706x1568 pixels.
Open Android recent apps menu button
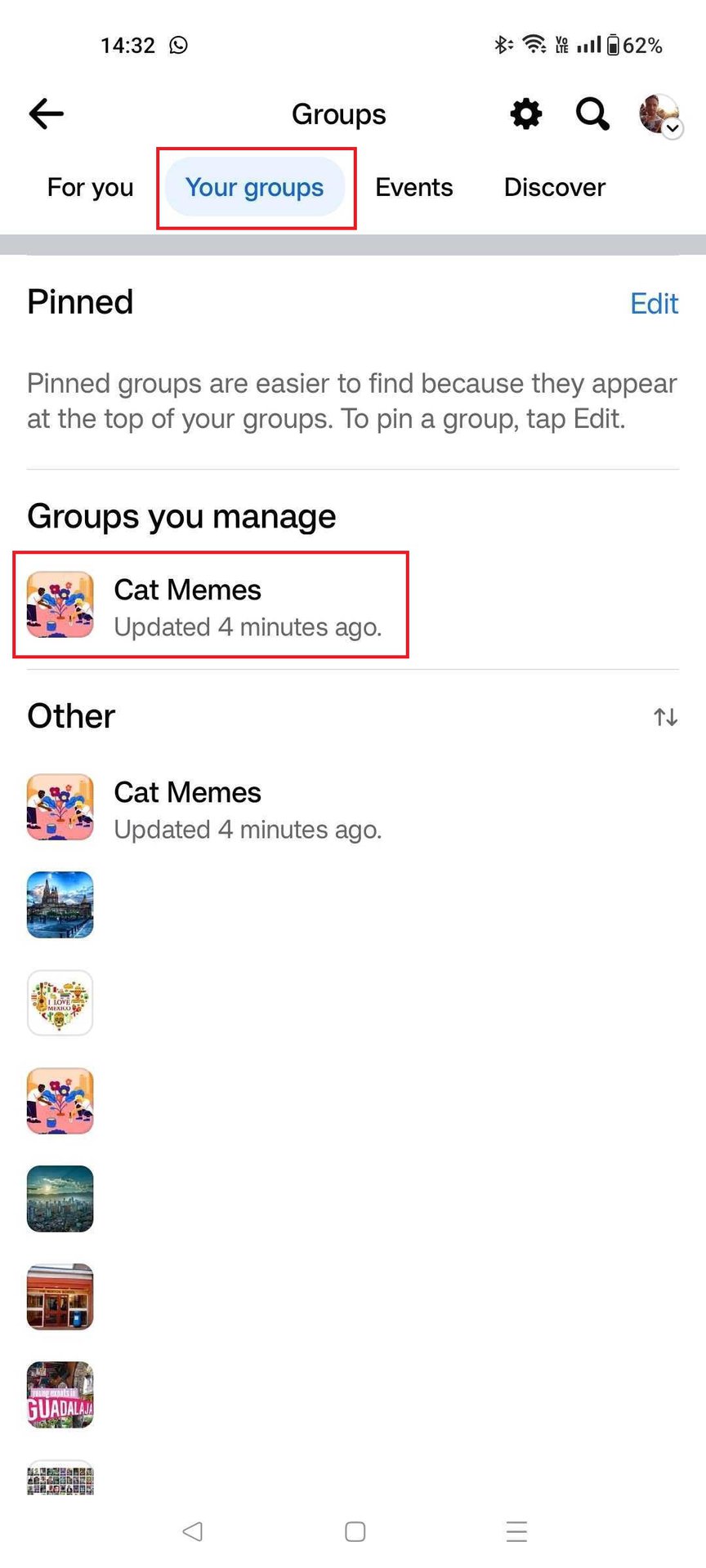516,1531
